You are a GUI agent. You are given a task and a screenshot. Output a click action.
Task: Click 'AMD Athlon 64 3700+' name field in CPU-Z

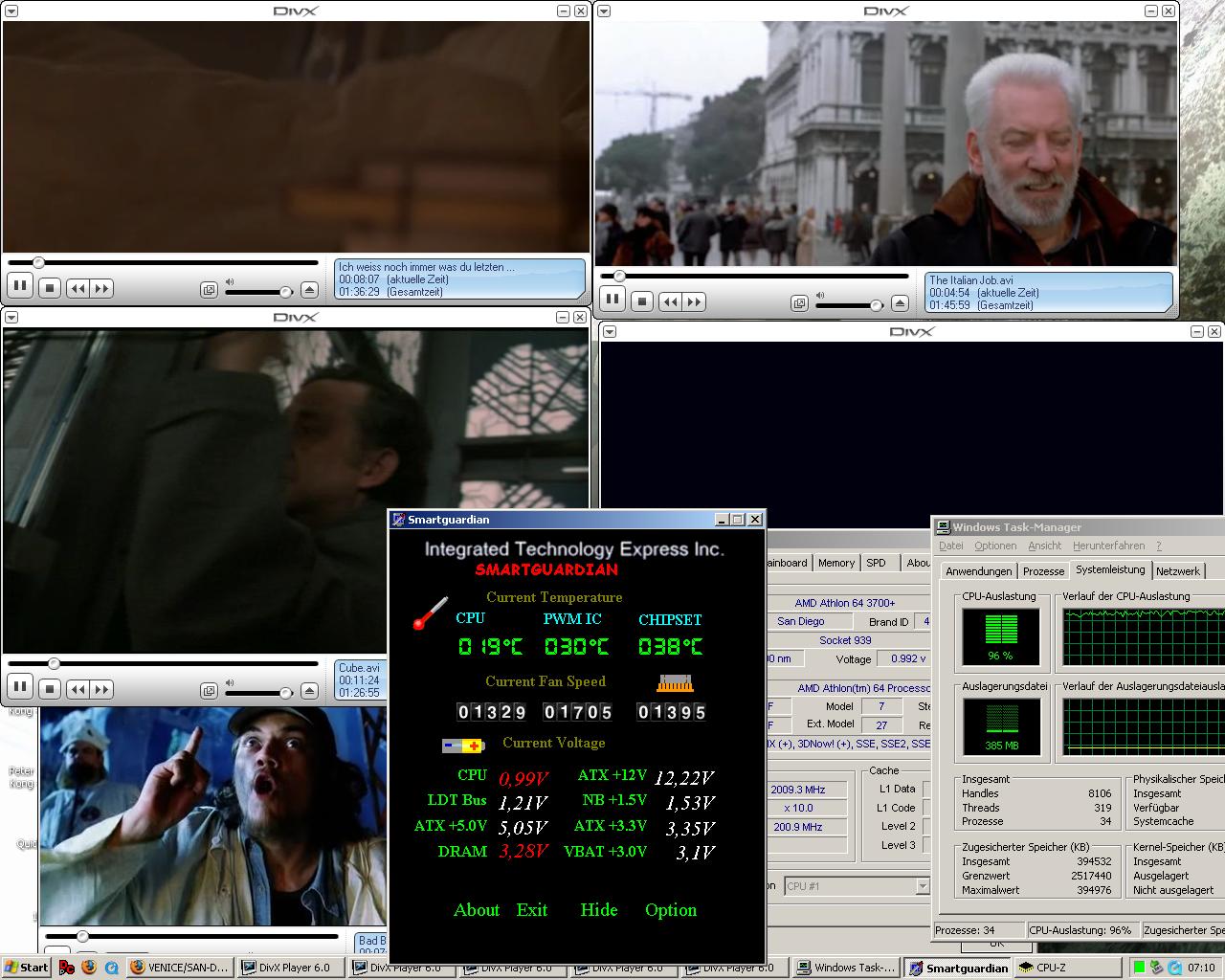point(845,603)
